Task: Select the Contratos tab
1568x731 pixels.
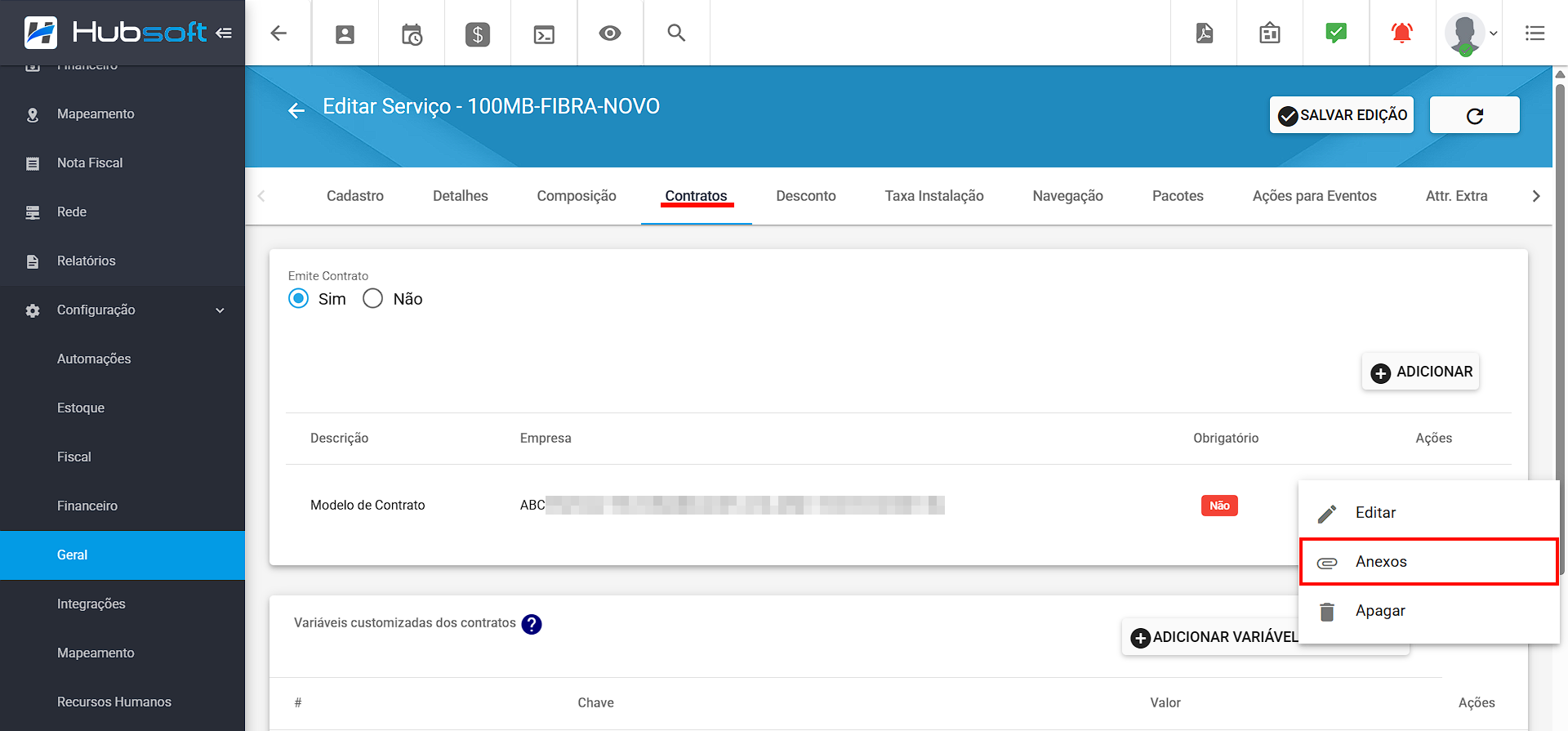Action: pyautogui.click(x=696, y=196)
